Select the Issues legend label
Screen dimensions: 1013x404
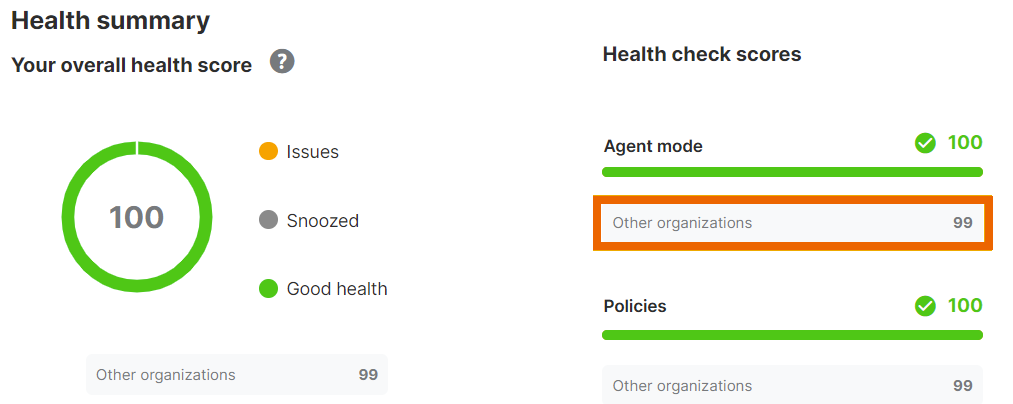coord(312,152)
